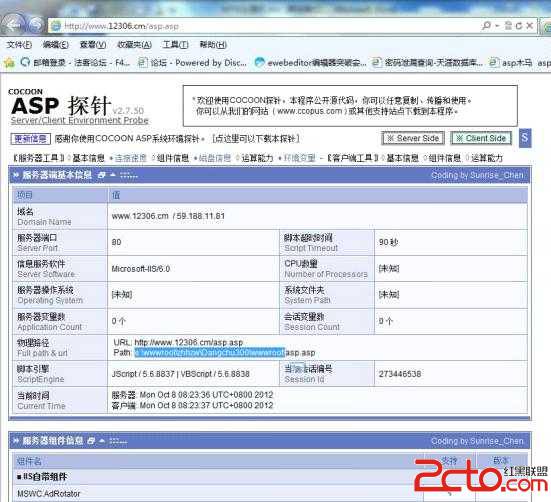
Task: Open the ewebeditor bookmark
Action: [x=311, y=63]
